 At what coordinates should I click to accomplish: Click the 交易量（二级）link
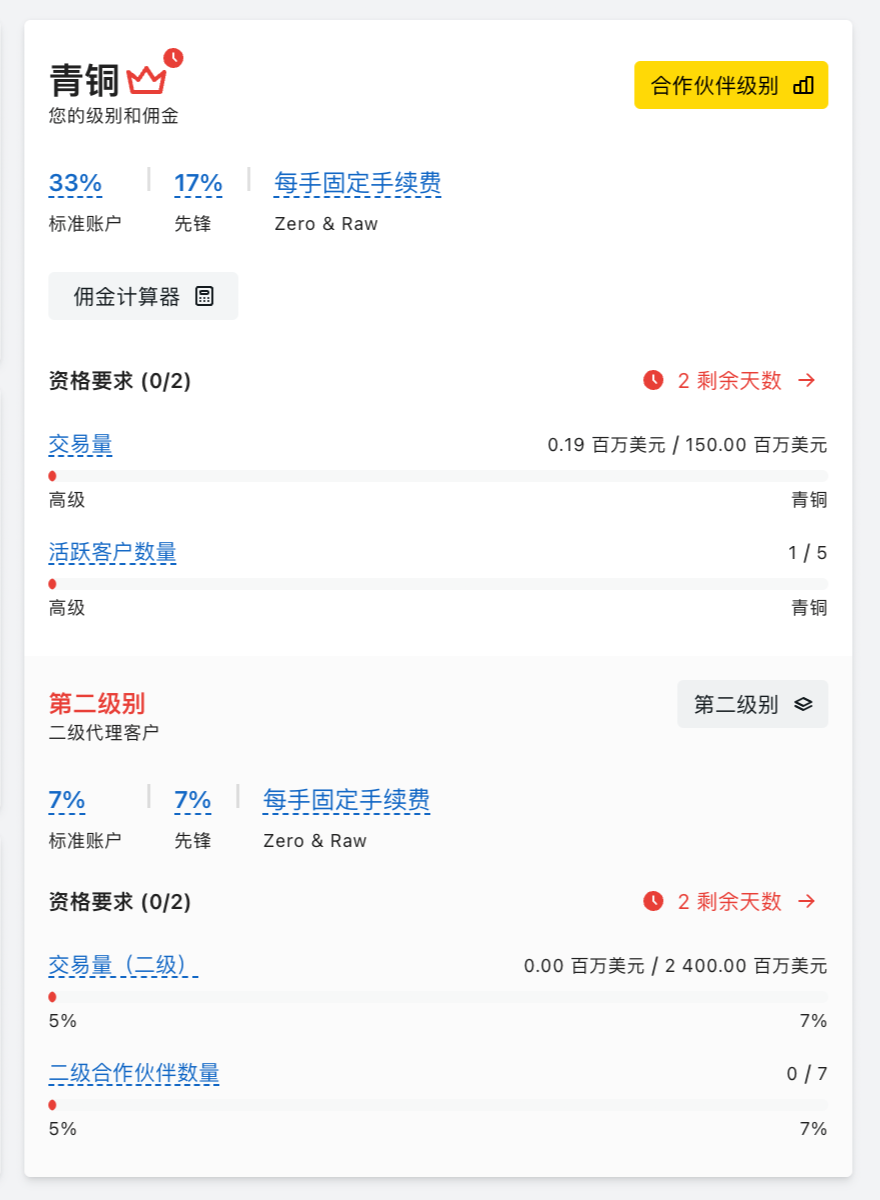click(124, 965)
